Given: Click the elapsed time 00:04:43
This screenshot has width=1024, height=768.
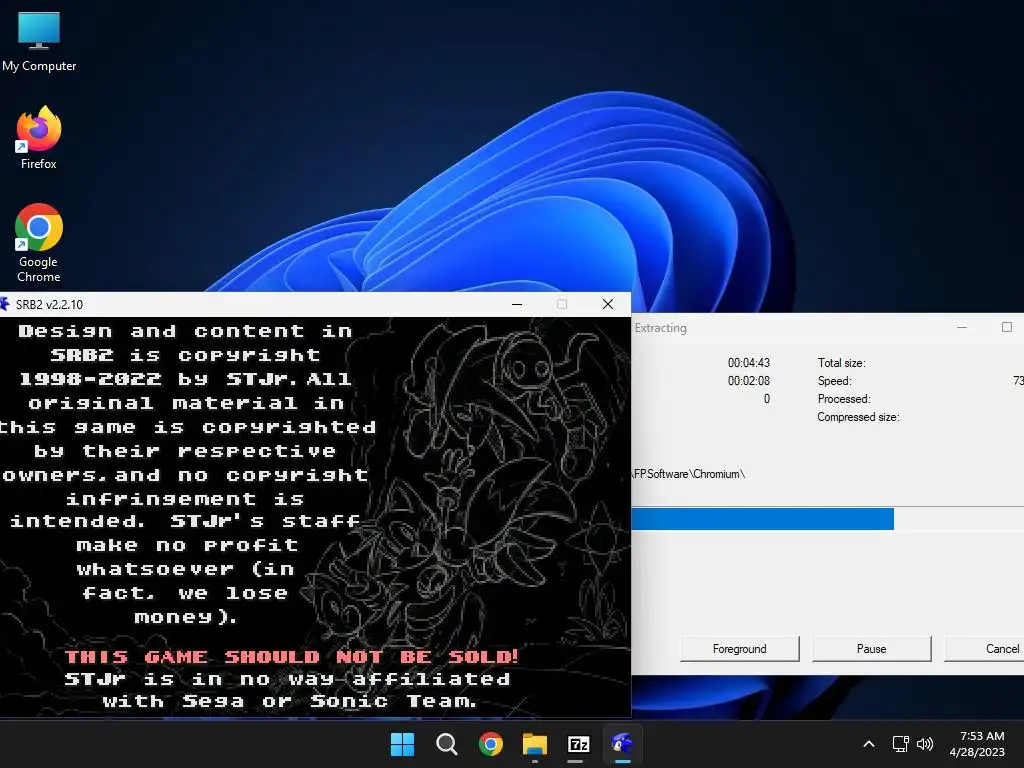Looking at the screenshot, I should 748,362.
